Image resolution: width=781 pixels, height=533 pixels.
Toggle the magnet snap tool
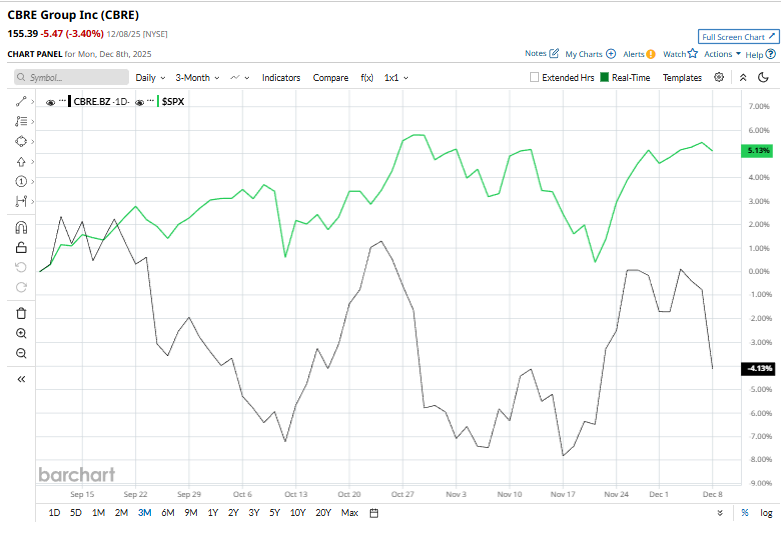pos(21,228)
